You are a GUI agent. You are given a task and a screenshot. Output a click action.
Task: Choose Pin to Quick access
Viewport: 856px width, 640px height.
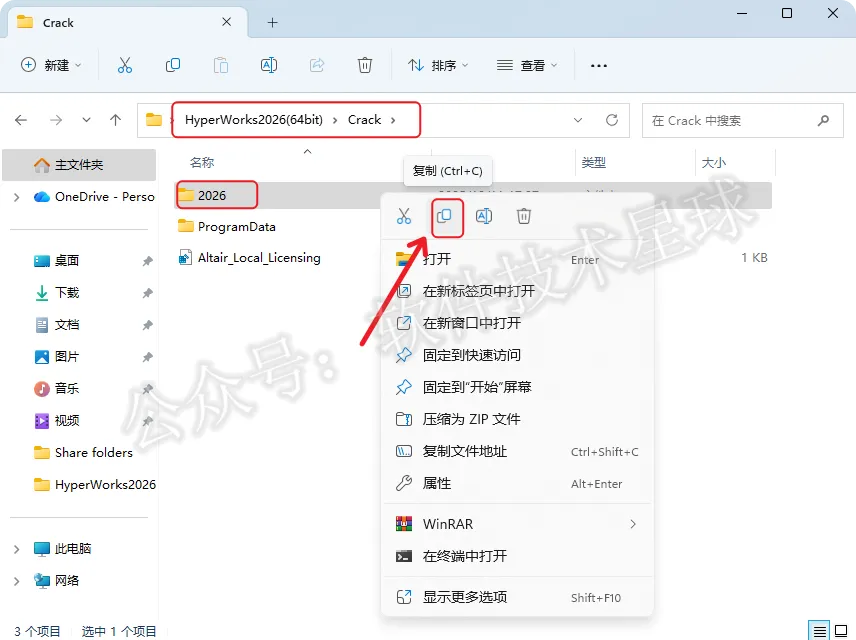517,355
